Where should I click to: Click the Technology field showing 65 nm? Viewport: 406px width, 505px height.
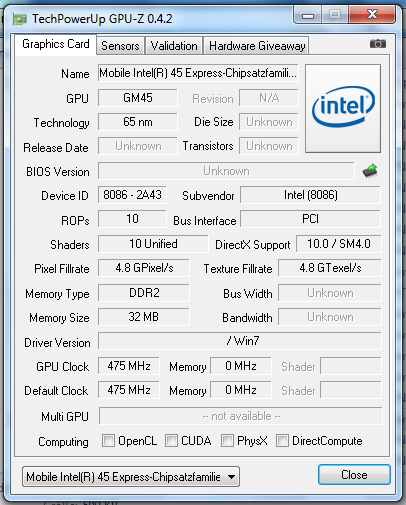click(x=138, y=122)
